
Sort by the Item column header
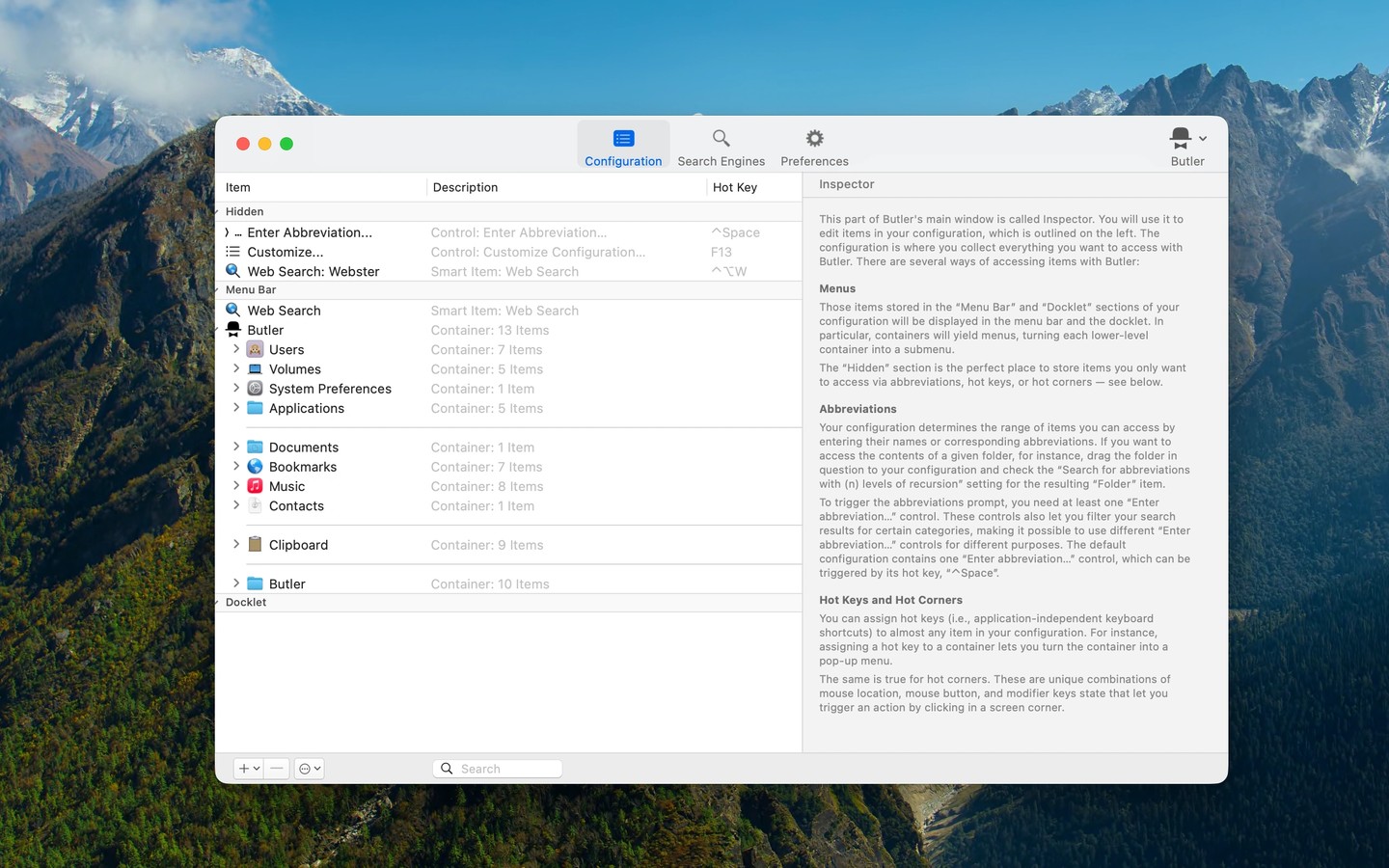[x=321, y=187]
